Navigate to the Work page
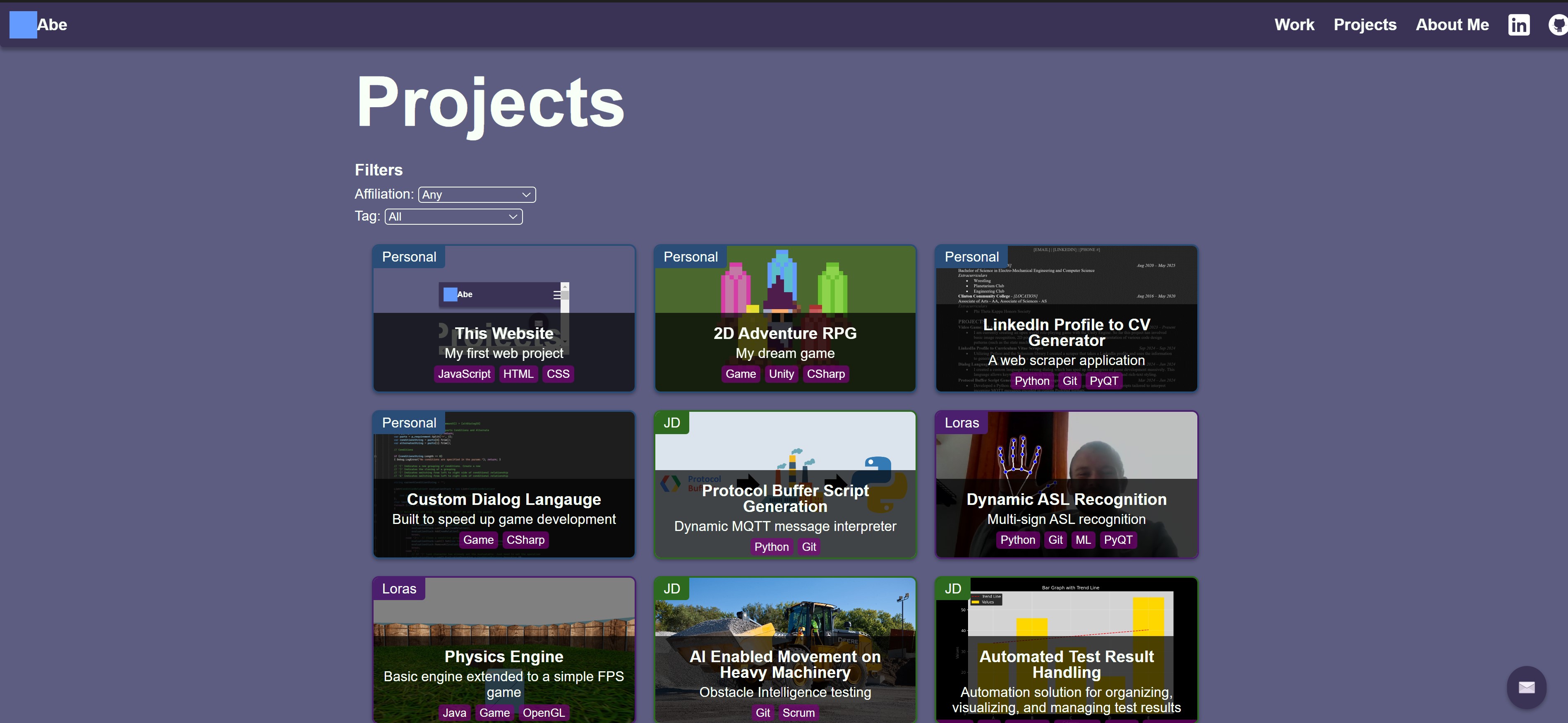The width and height of the screenshot is (1568, 723). (1294, 25)
